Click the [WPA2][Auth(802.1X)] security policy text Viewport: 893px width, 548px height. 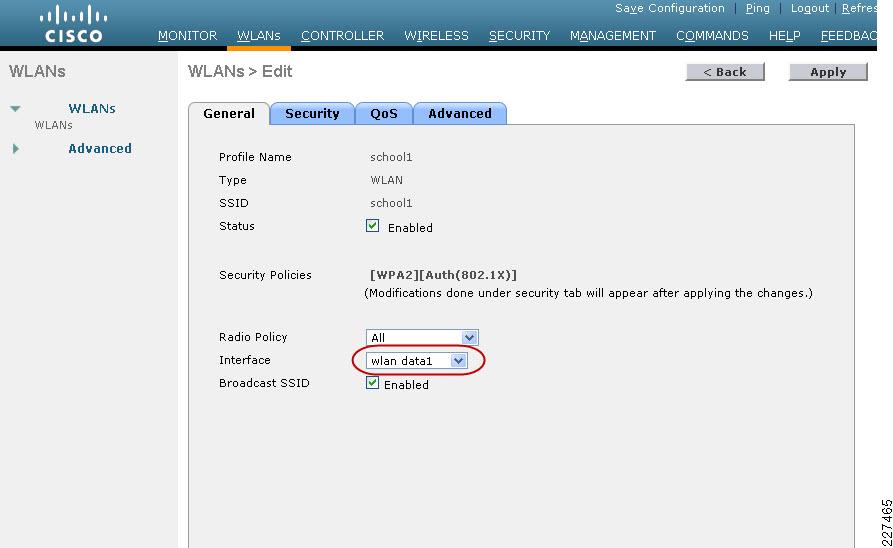pos(443,275)
